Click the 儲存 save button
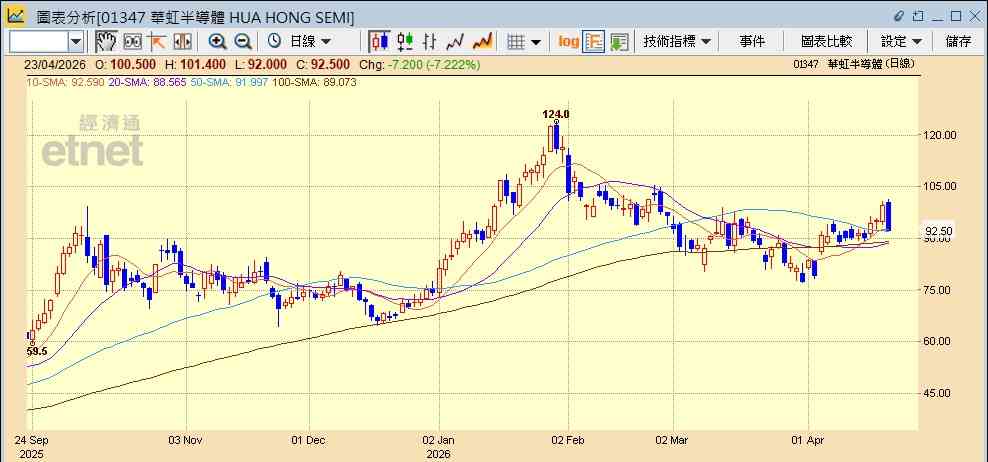 [x=958, y=42]
